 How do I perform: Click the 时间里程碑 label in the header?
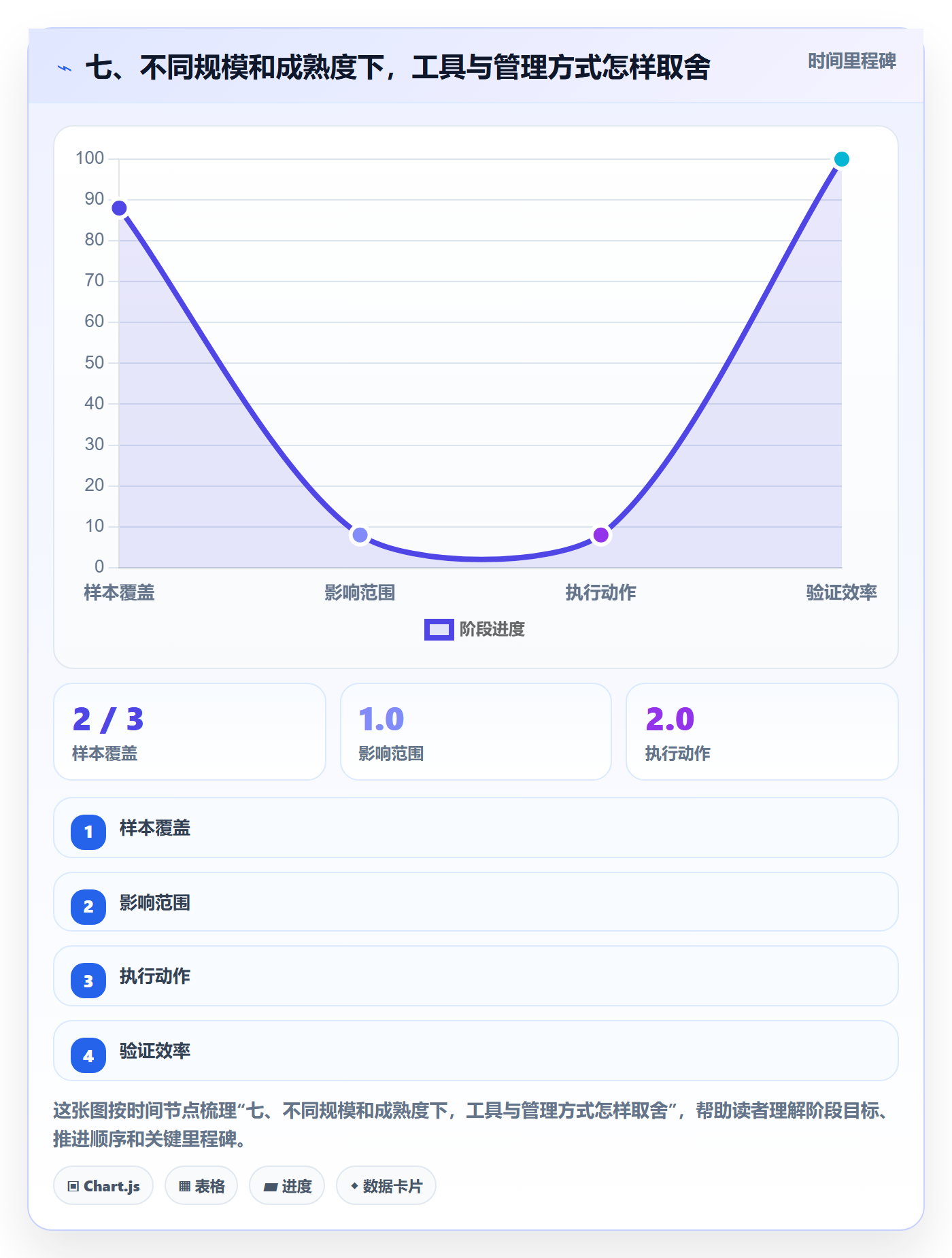pyautogui.click(x=851, y=61)
